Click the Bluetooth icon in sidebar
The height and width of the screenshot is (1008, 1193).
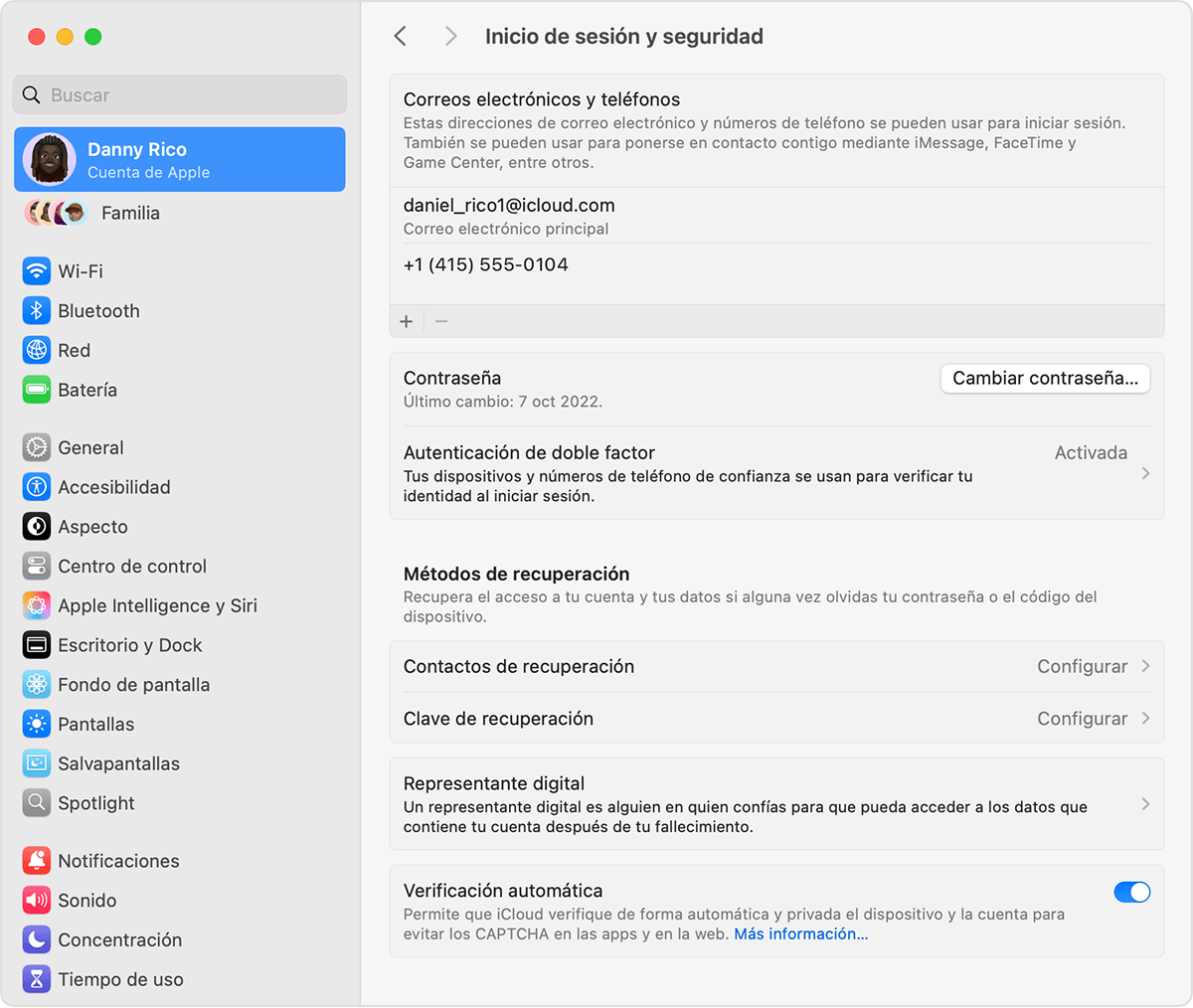(37, 311)
